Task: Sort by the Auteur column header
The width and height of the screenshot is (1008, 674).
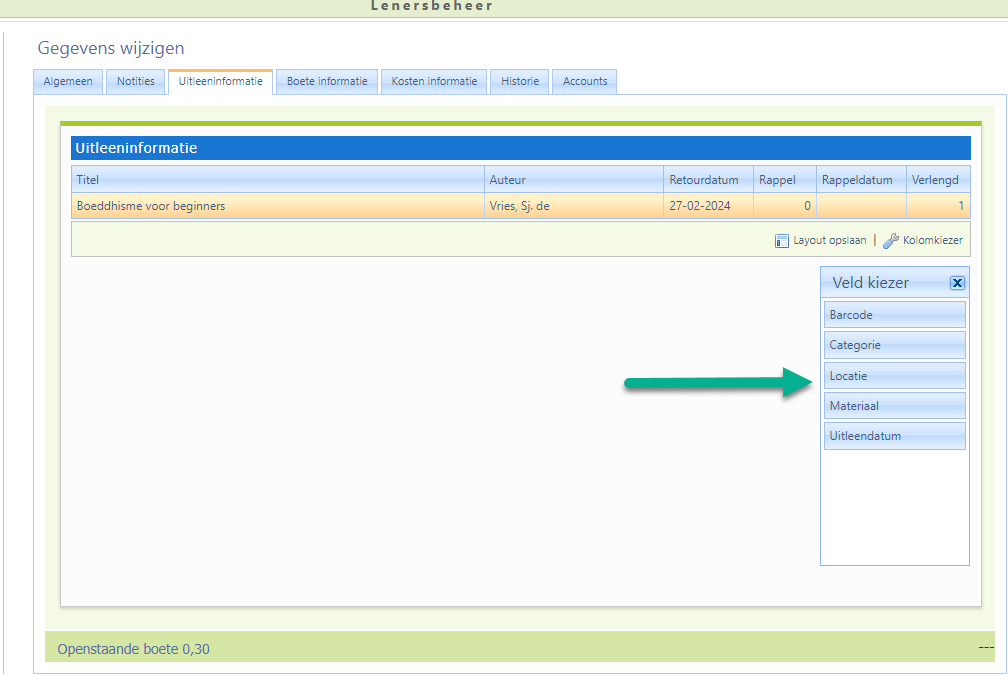Action: click(573, 180)
